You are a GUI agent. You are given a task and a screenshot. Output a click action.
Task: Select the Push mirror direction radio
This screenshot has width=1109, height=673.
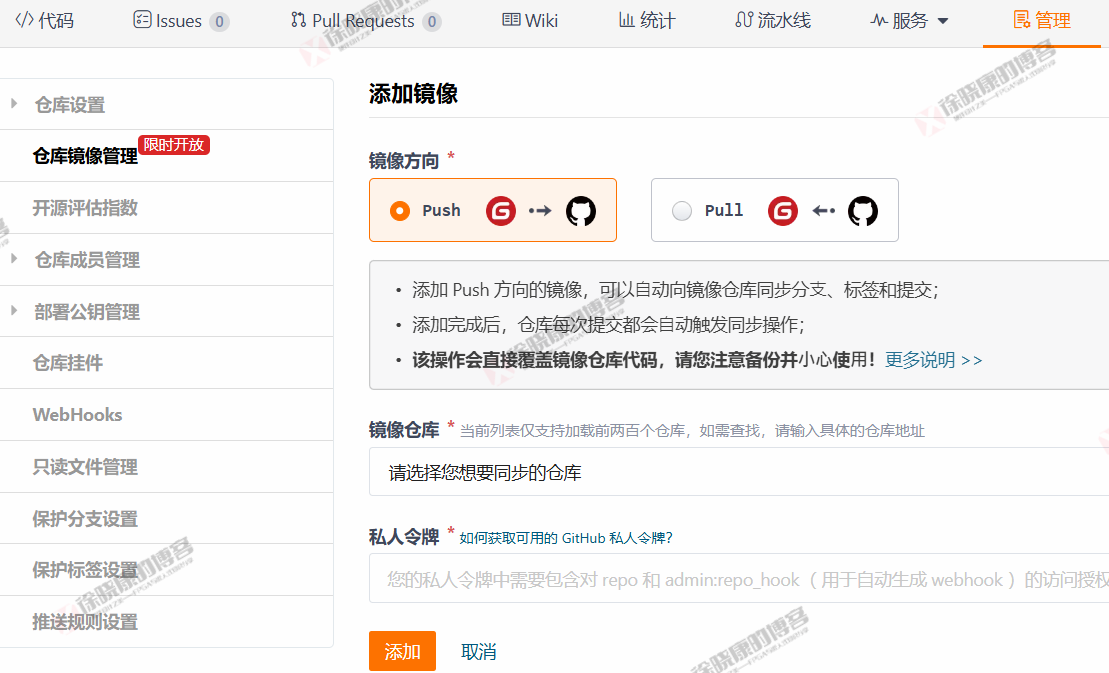pyautogui.click(x=399, y=210)
